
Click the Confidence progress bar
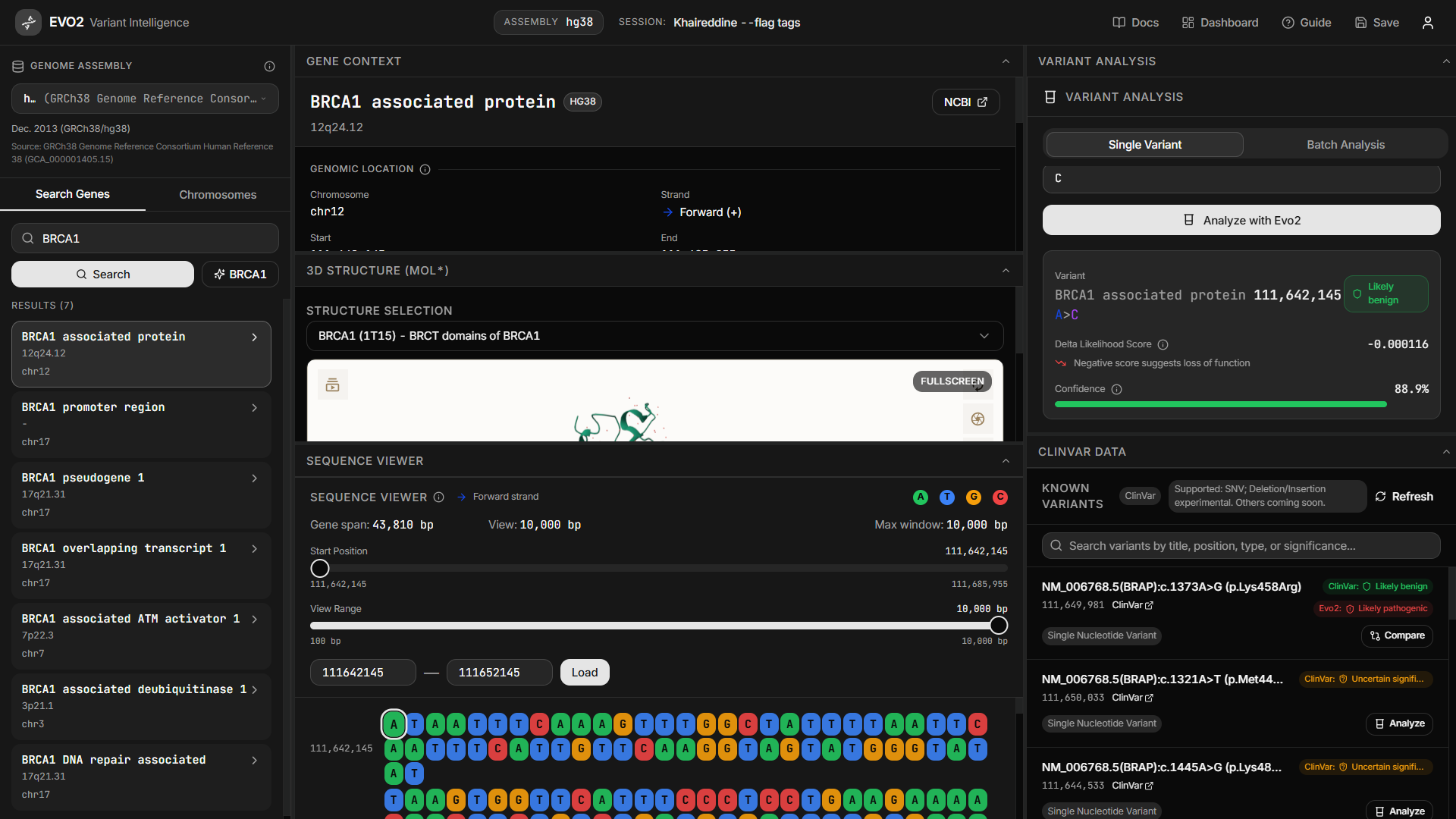[1241, 405]
